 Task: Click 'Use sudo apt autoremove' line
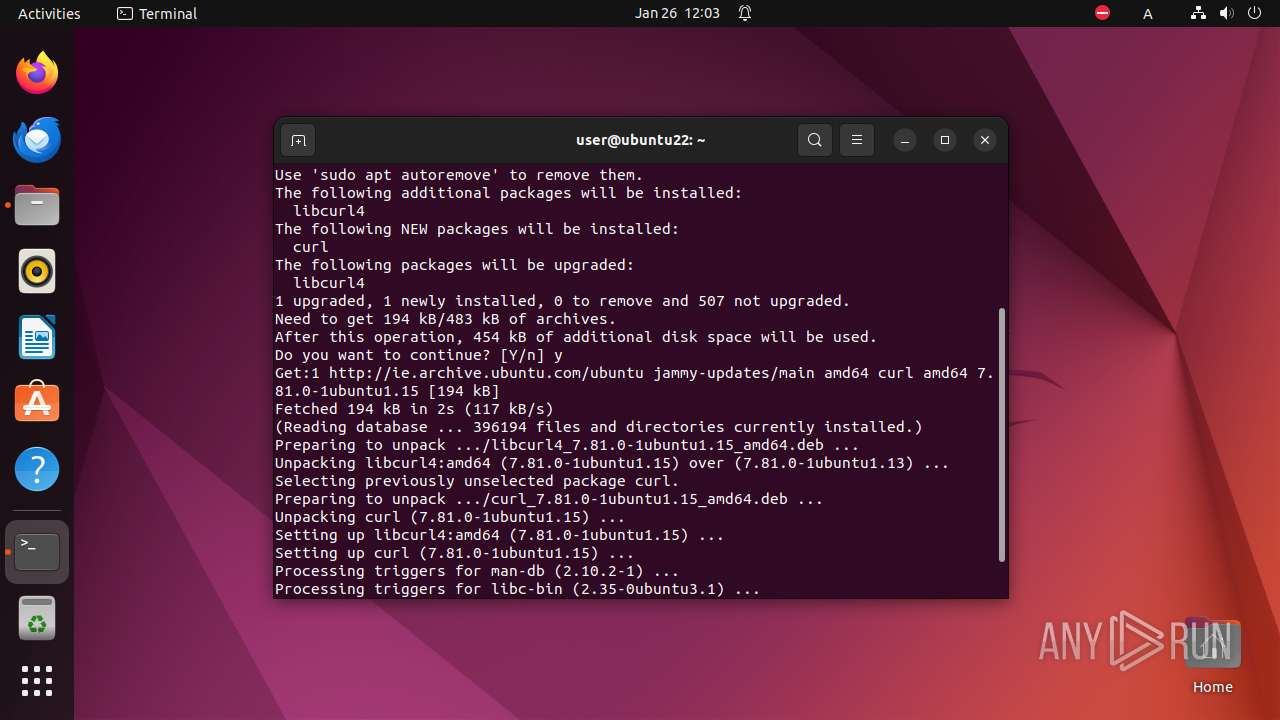coord(459,175)
